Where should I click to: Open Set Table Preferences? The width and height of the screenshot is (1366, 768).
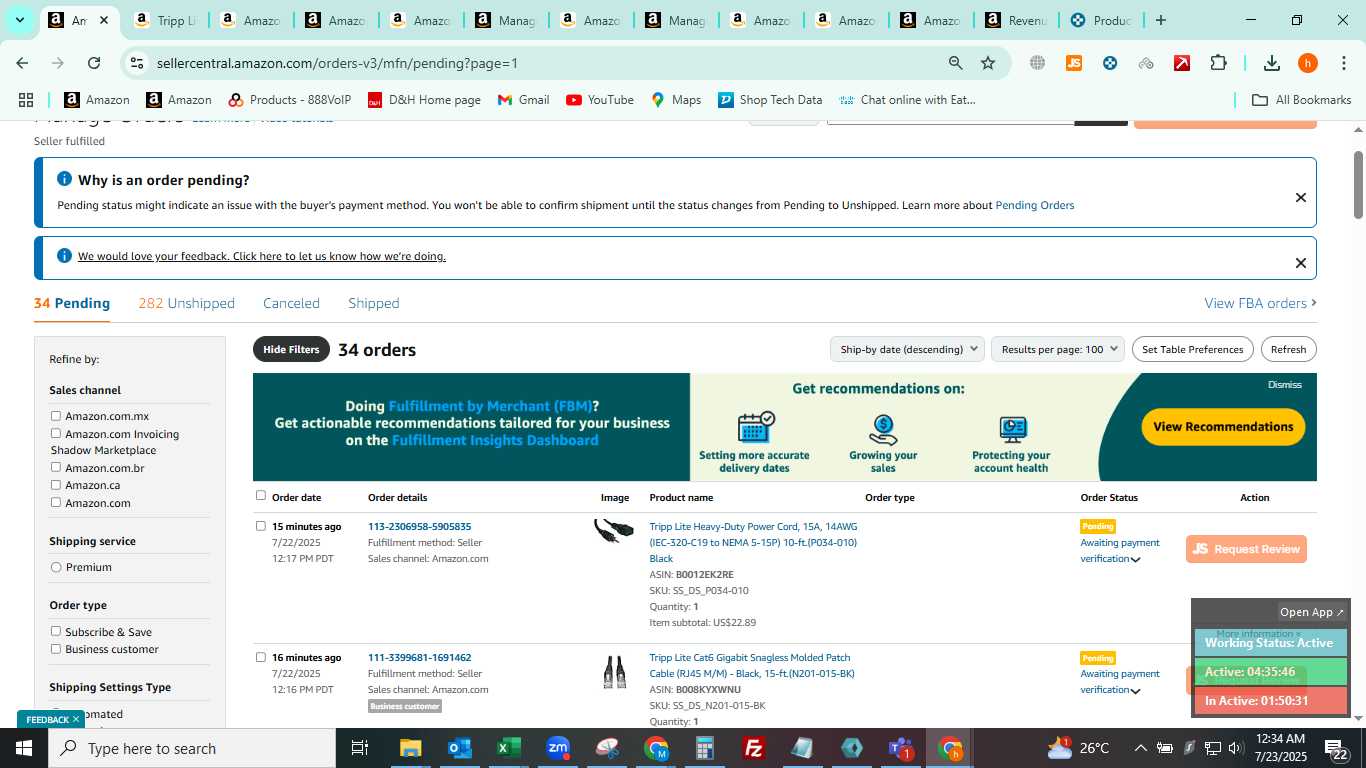click(1192, 349)
